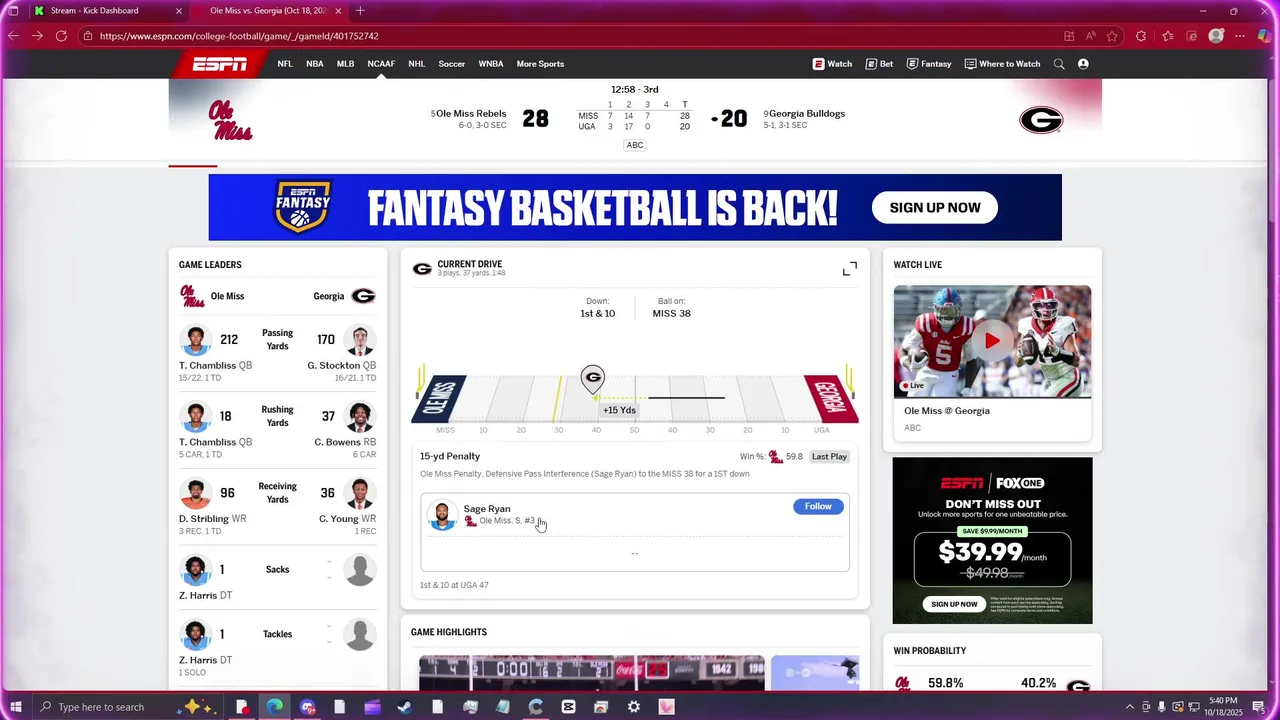Click Bet in ESPN header

click(879, 64)
